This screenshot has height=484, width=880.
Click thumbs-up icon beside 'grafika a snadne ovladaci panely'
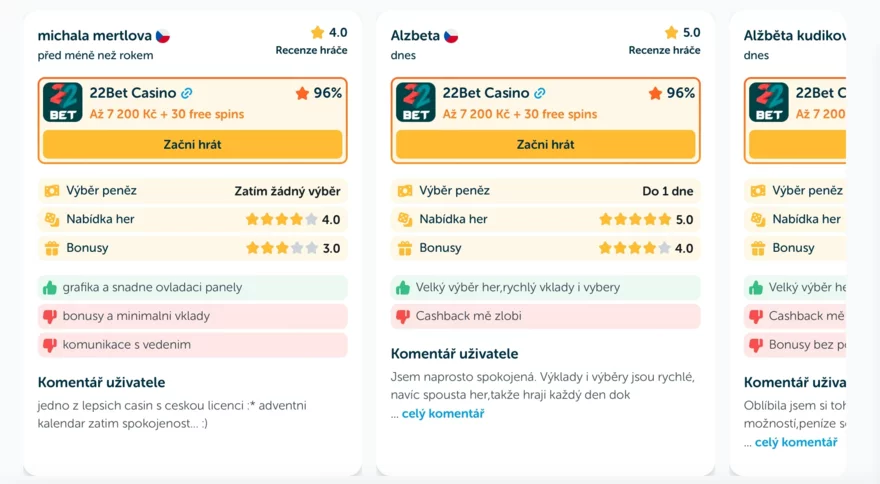pyautogui.click(x=50, y=288)
